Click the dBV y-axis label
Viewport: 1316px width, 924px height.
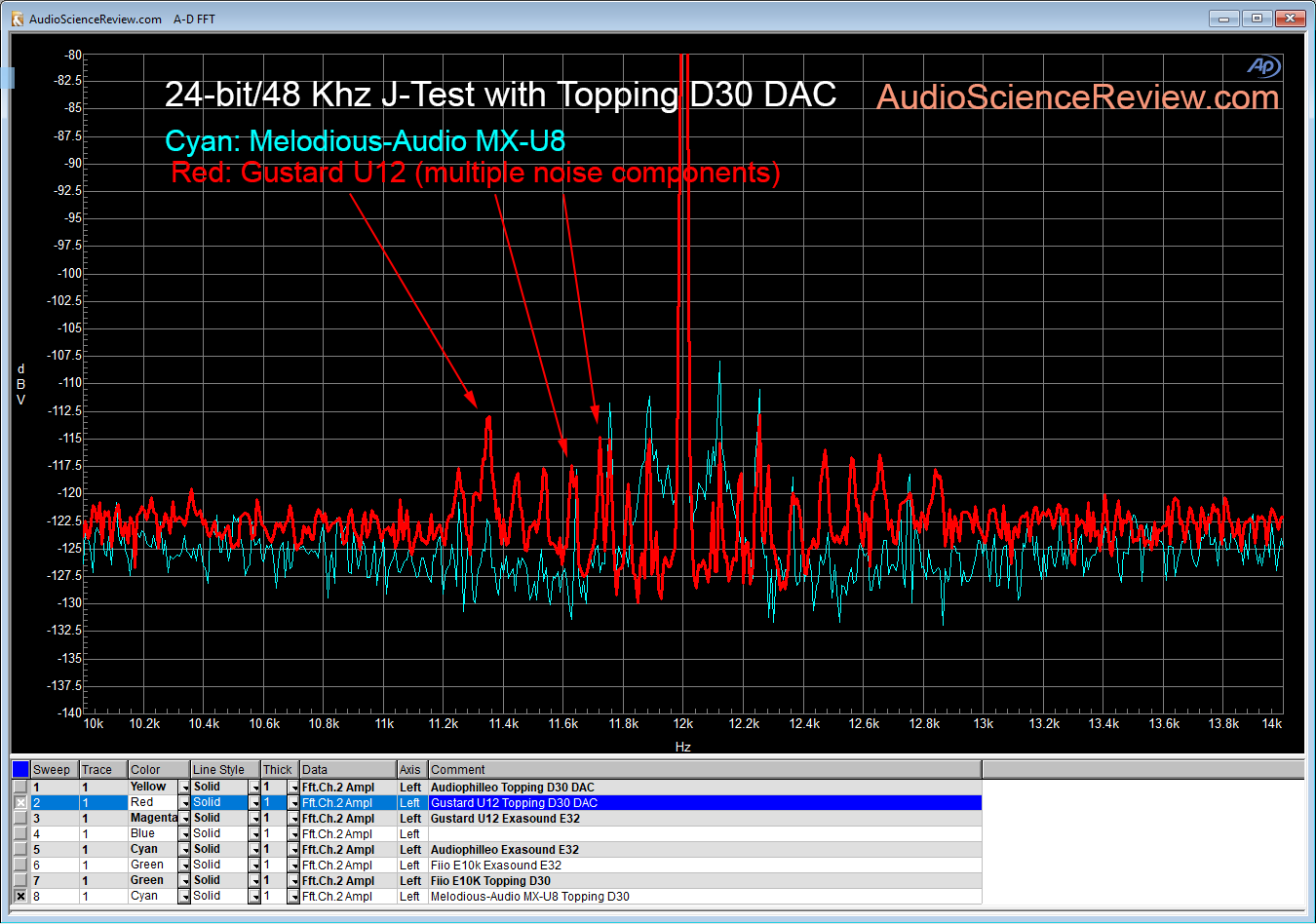click(20, 385)
